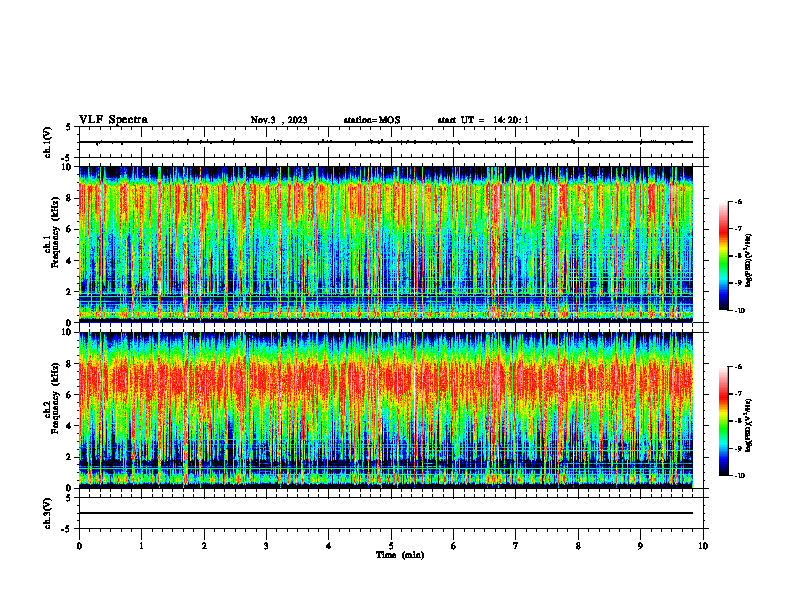Select the date text "Nov.3 , 2023"
The width and height of the screenshot is (792, 612).
point(279,120)
